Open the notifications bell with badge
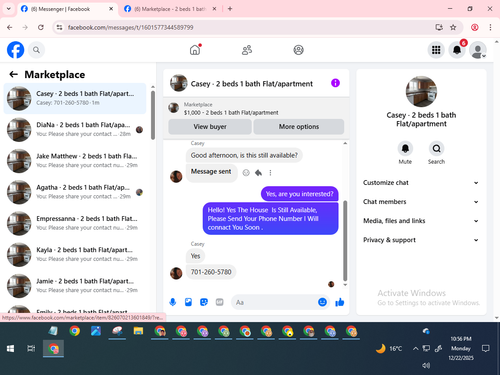Image resolution: width=500 pixels, height=375 pixels. point(457,50)
